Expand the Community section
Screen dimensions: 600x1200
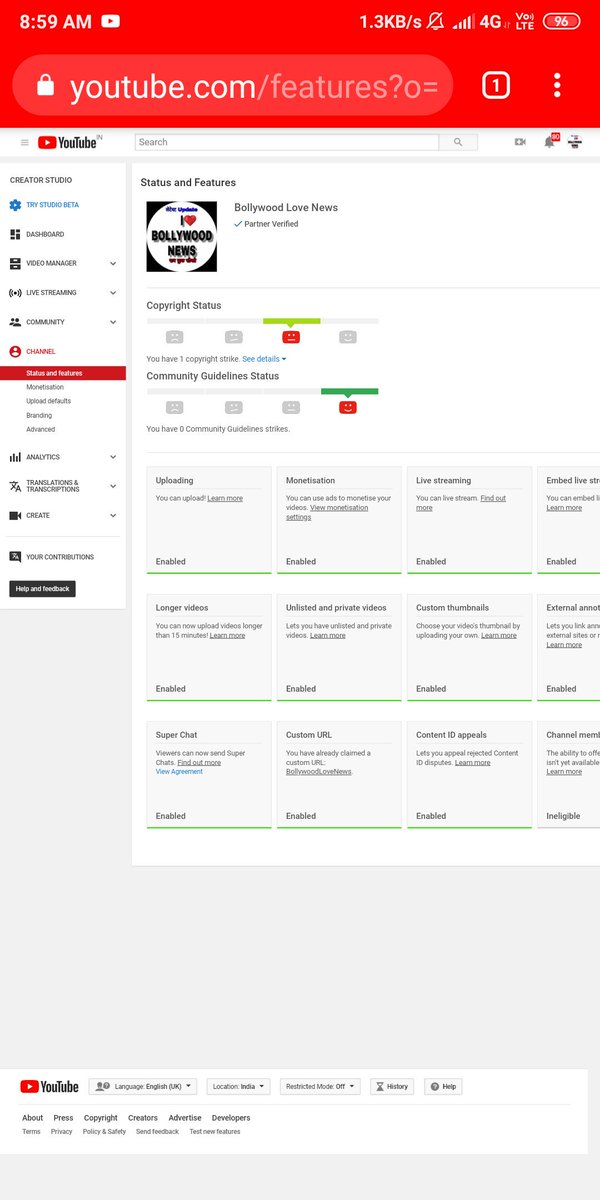click(x=113, y=323)
